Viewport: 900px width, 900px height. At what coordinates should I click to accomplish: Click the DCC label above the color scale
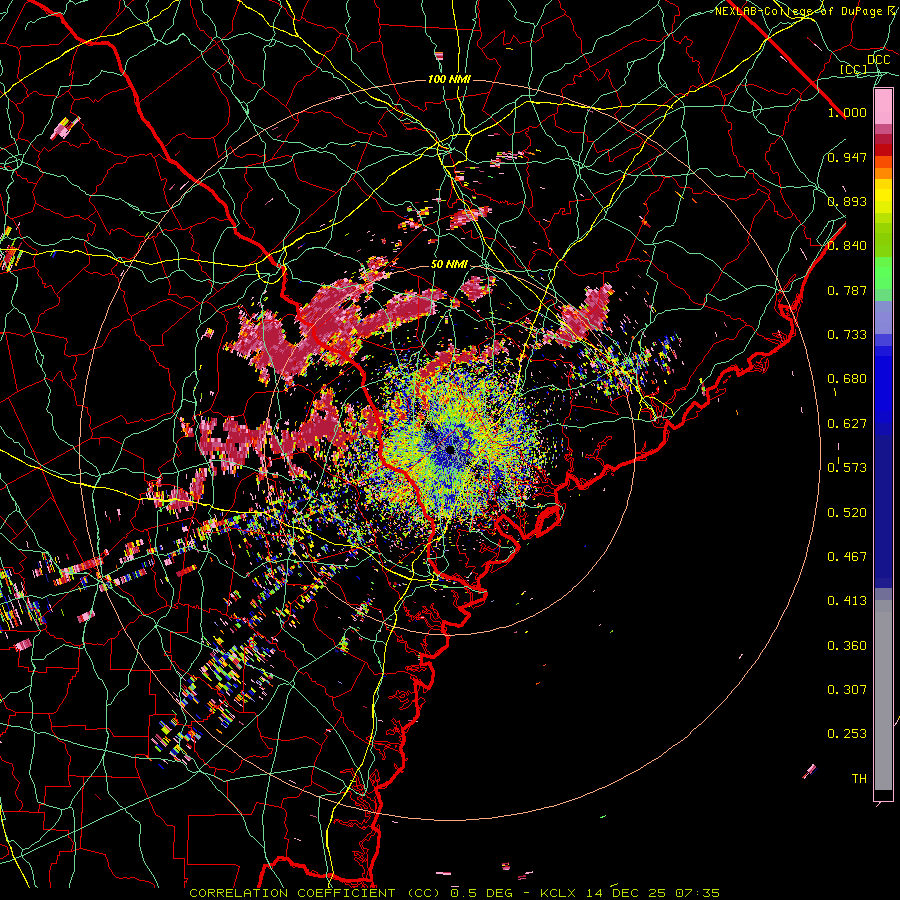click(x=878, y=60)
